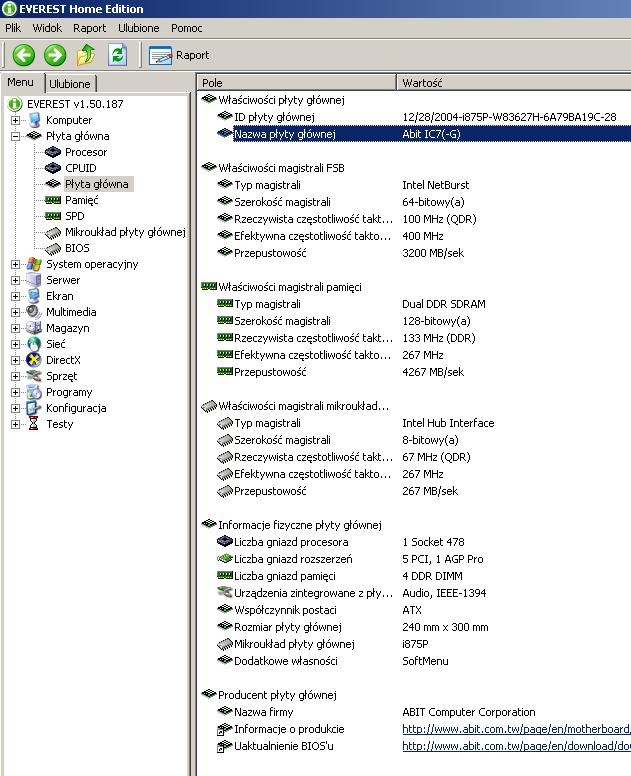Click the Multimedia speaker icon
Image resolution: width=631 pixels, height=776 pixels.
tap(34, 312)
